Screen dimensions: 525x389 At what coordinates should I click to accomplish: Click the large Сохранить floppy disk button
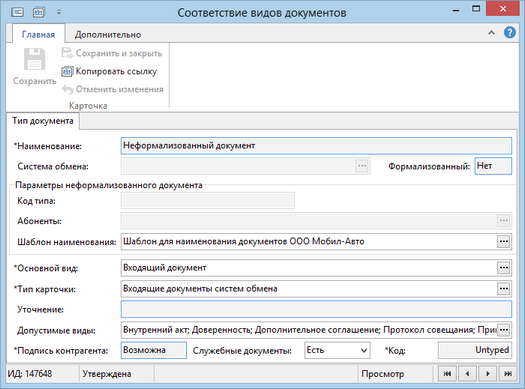point(34,67)
